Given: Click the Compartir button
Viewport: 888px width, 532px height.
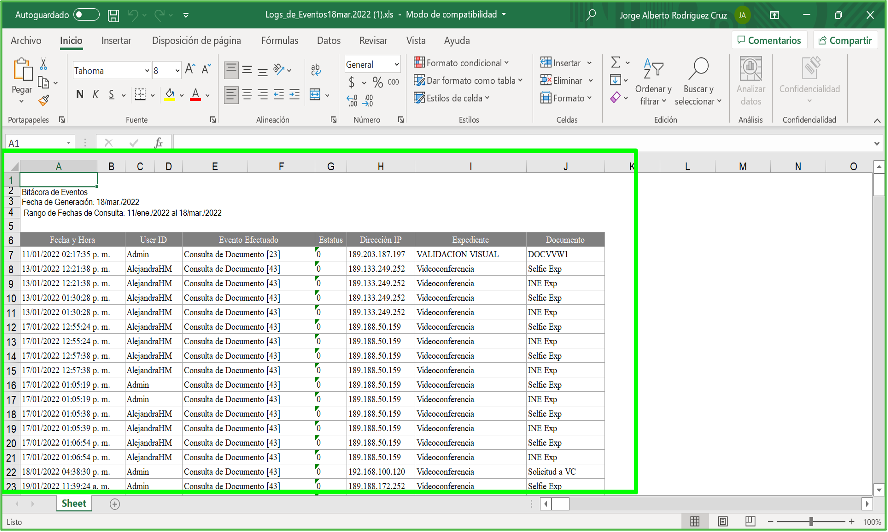Looking at the screenshot, I should click(844, 41).
